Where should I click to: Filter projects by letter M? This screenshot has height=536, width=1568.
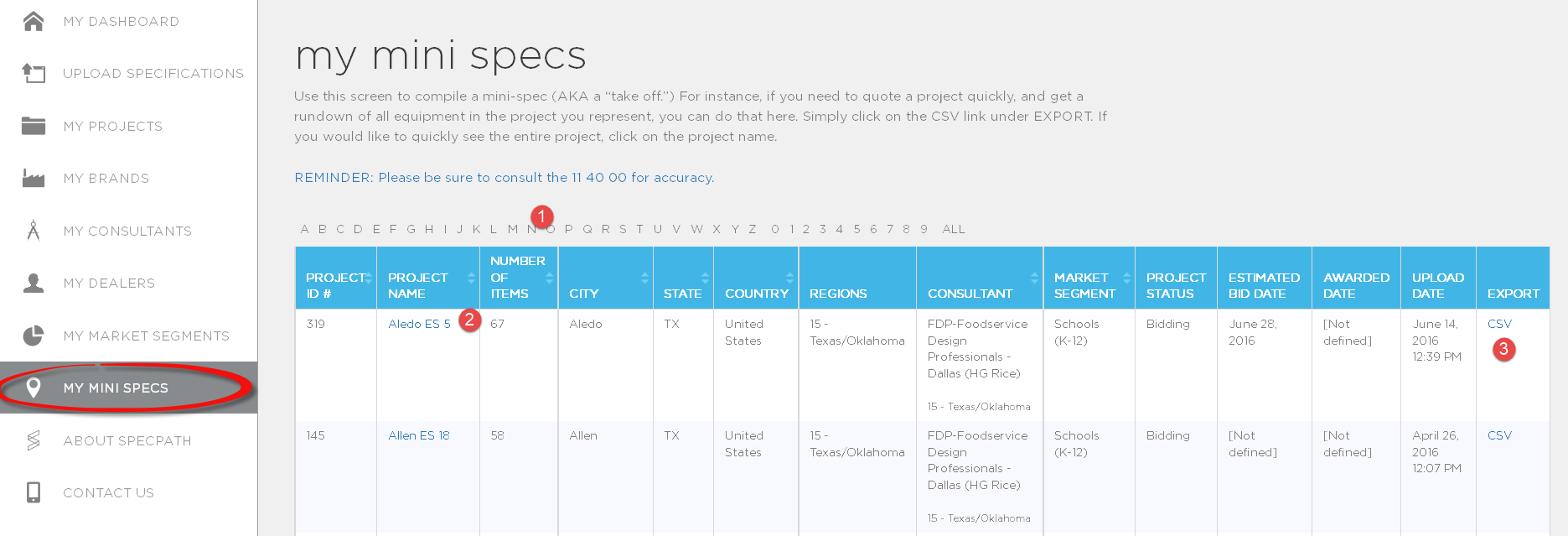513,229
